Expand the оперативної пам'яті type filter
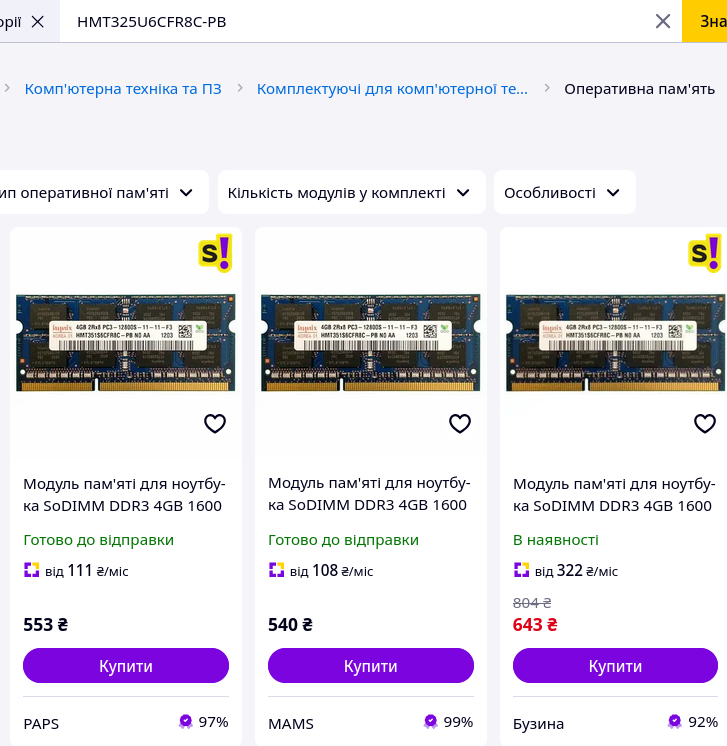The width and height of the screenshot is (727, 746). pos(99,192)
